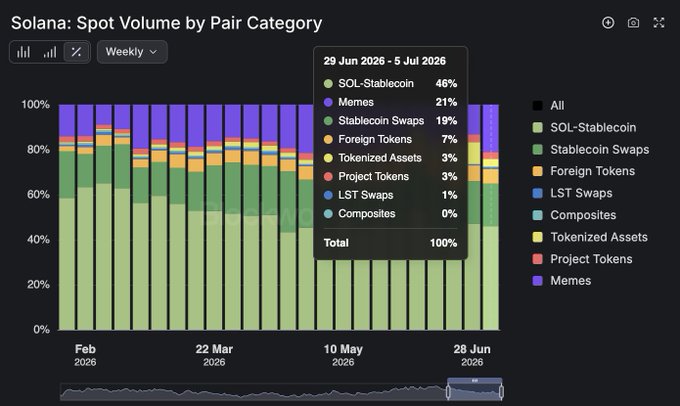
Task: Click the right range slider handle
Action: pos(501,392)
